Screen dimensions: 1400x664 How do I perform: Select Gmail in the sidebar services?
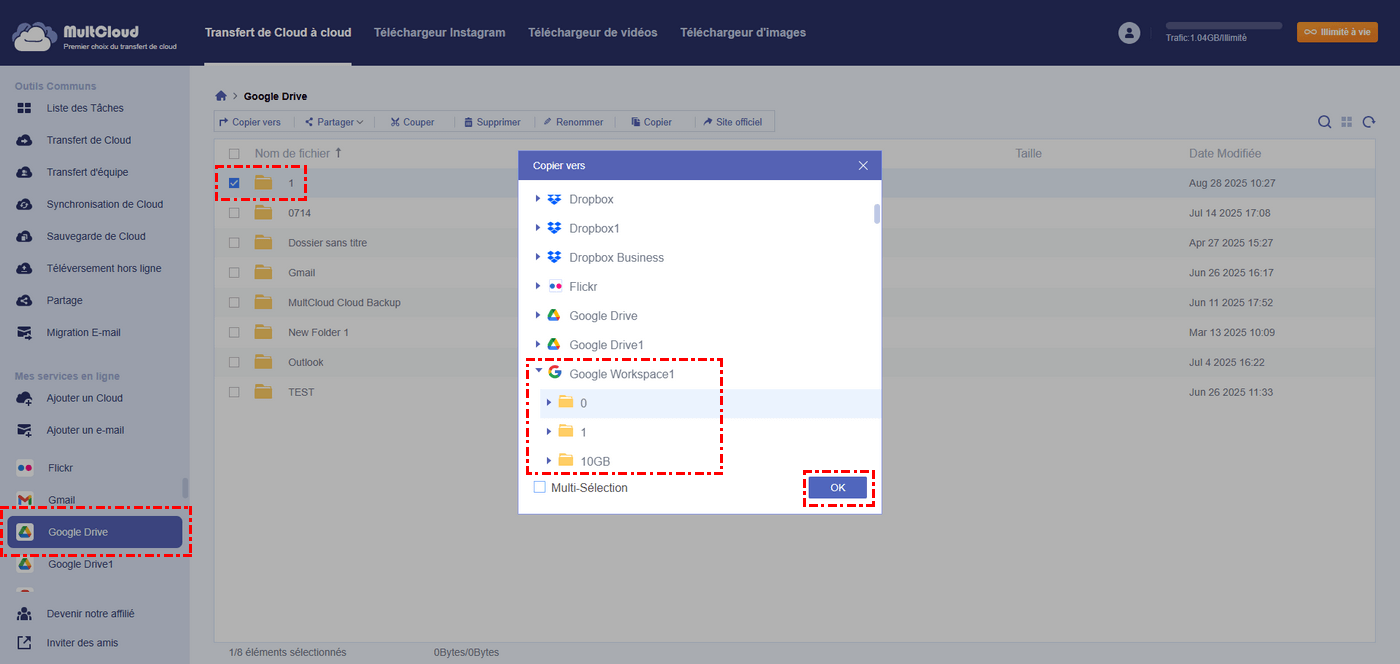tap(61, 500)
